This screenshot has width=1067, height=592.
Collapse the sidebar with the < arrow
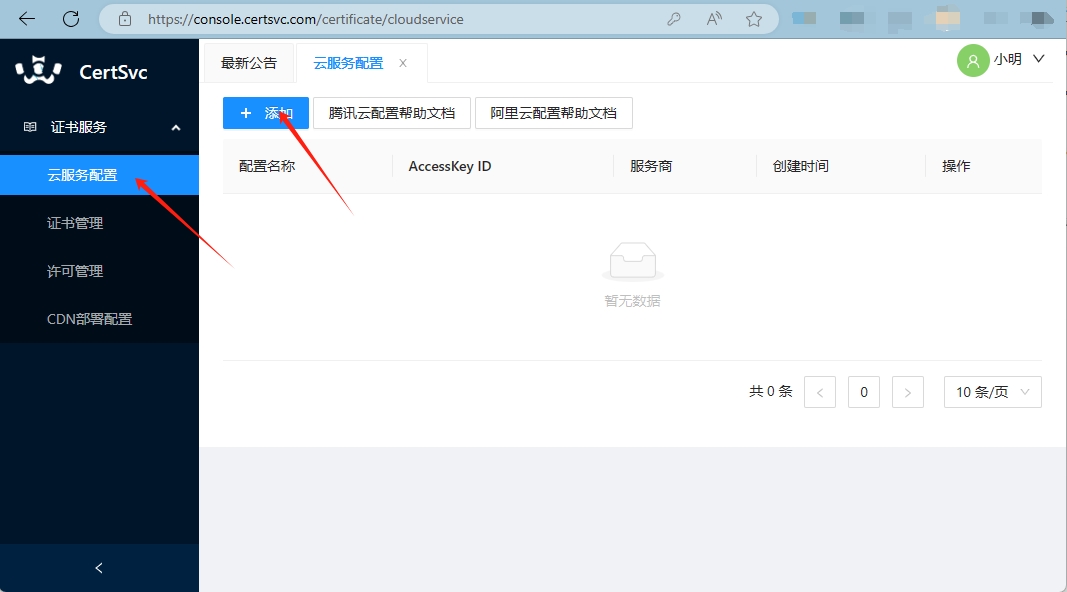[x=98, y=567]
